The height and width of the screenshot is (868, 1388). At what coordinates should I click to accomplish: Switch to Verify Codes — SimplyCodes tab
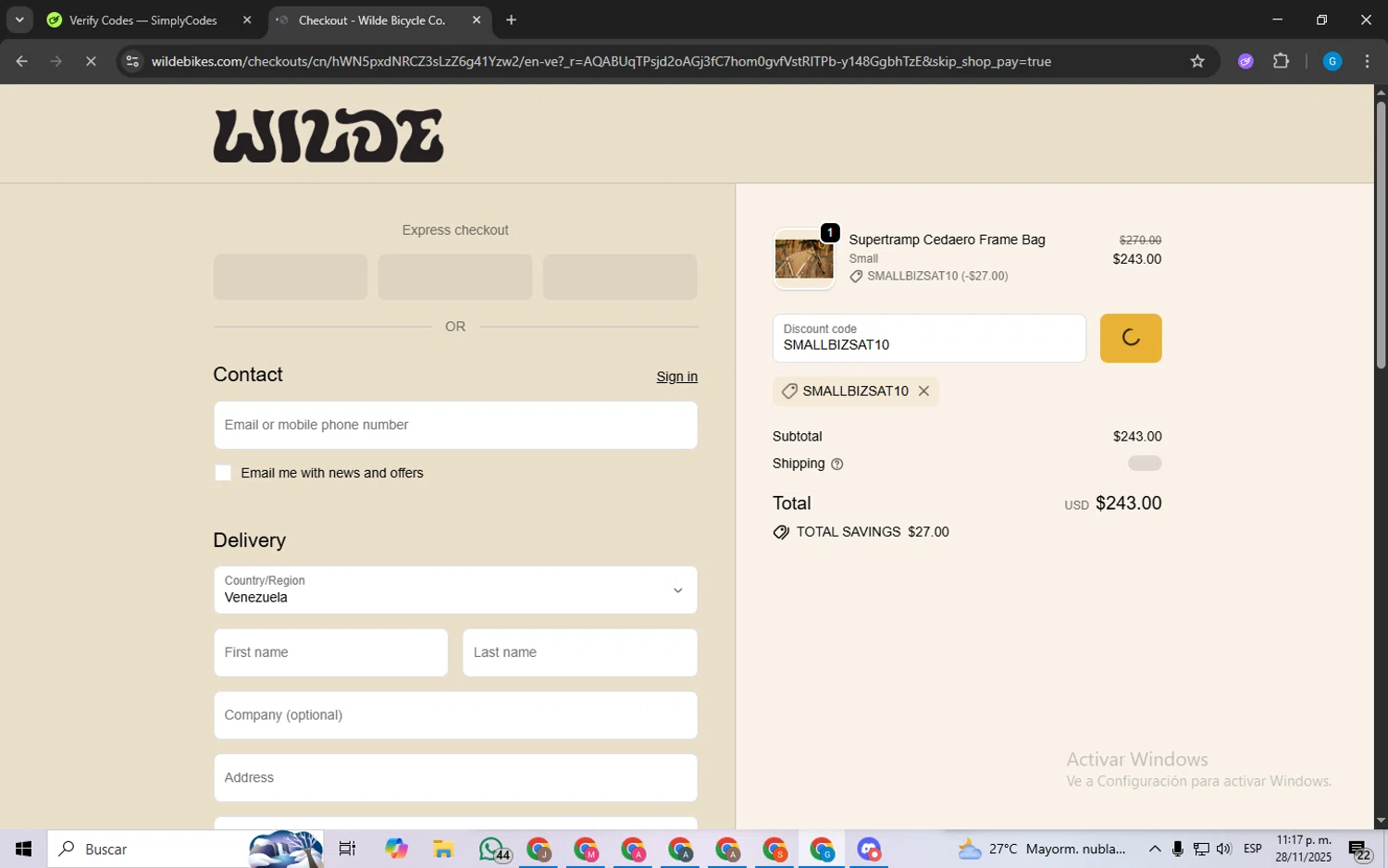click(x=143, y=20)
